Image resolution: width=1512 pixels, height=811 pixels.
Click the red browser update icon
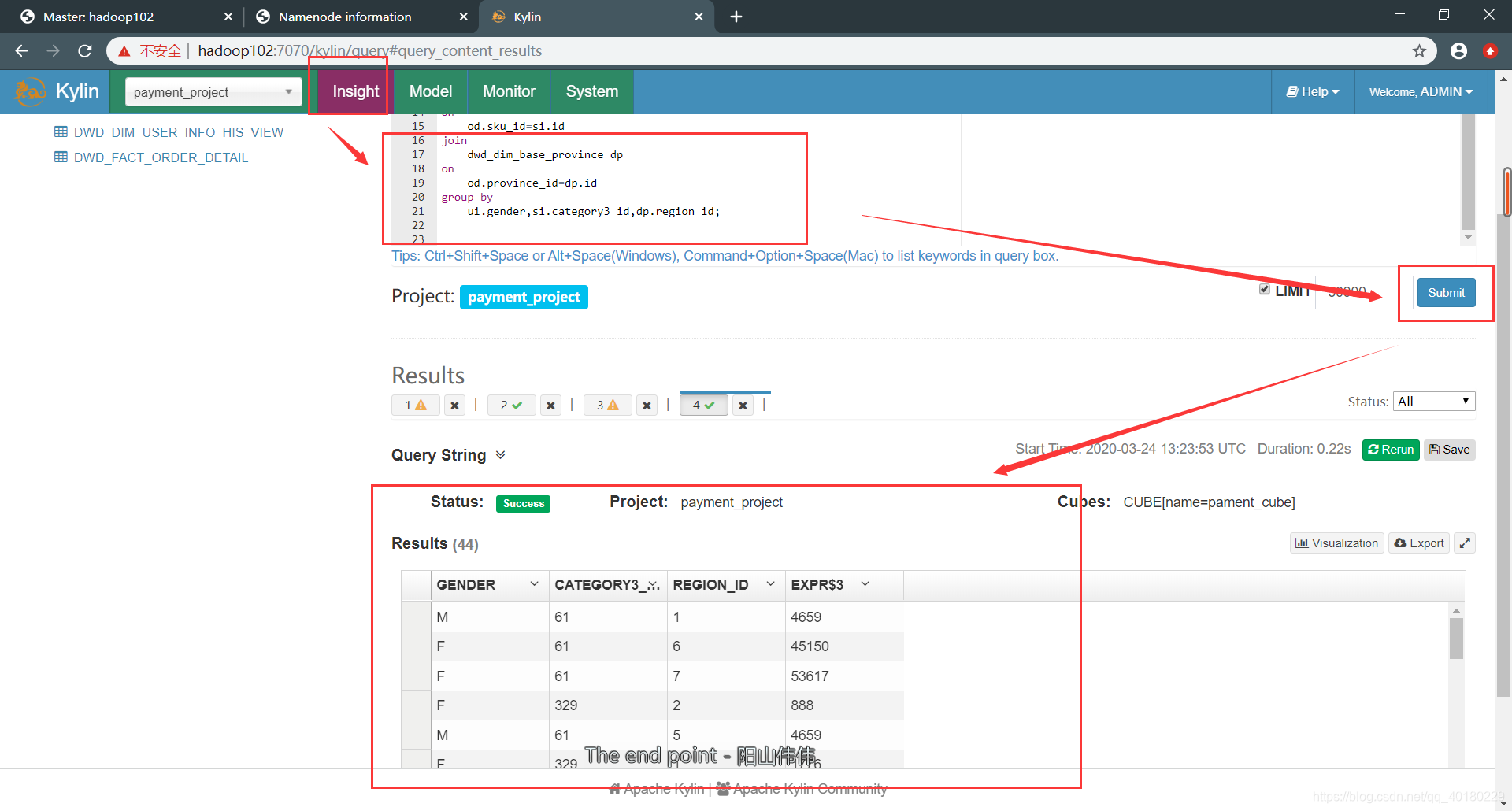tap(1490, 51)
